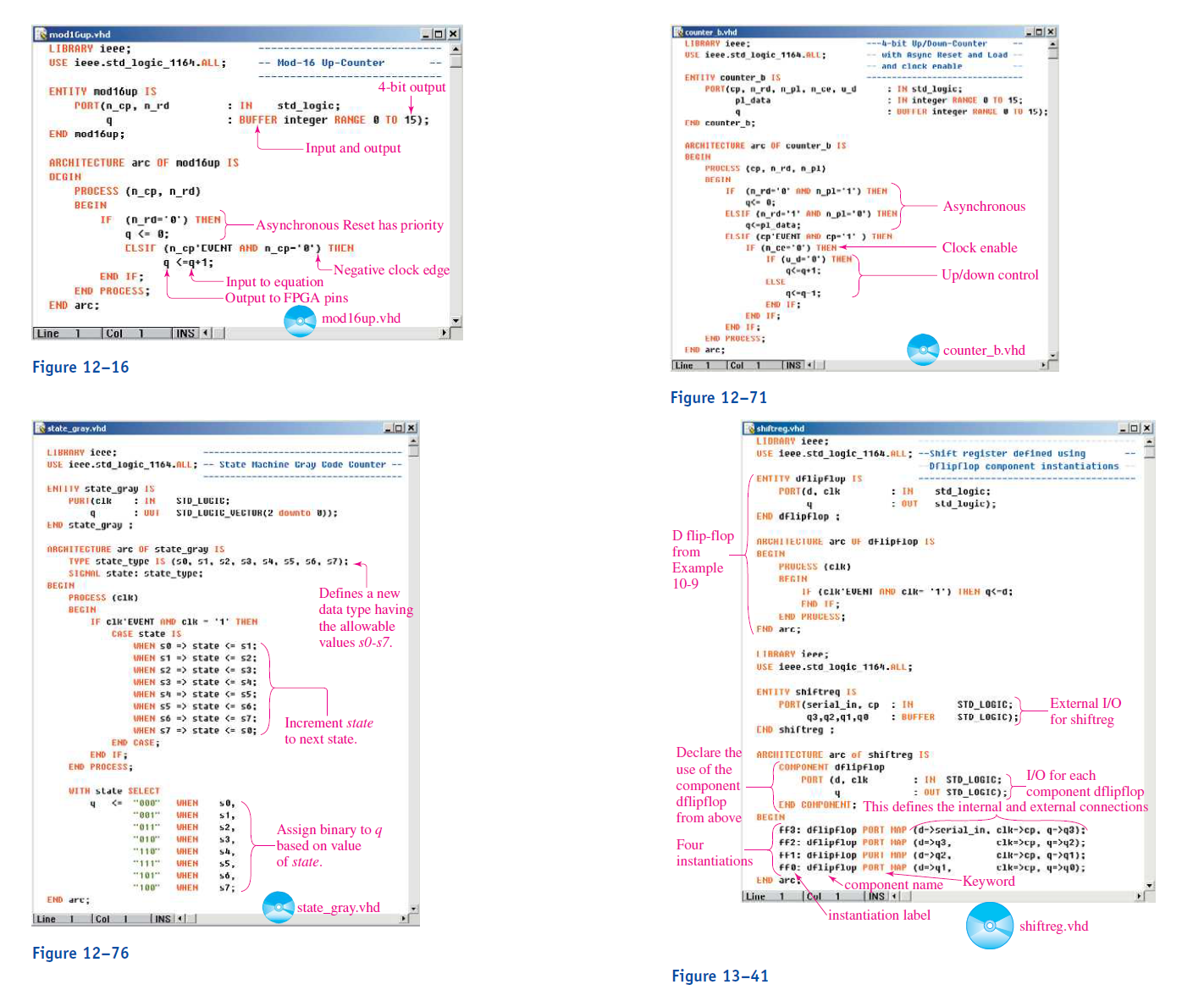Click the 'Figure 12–76' caption

pyautogui.click(x=80, y=954)
